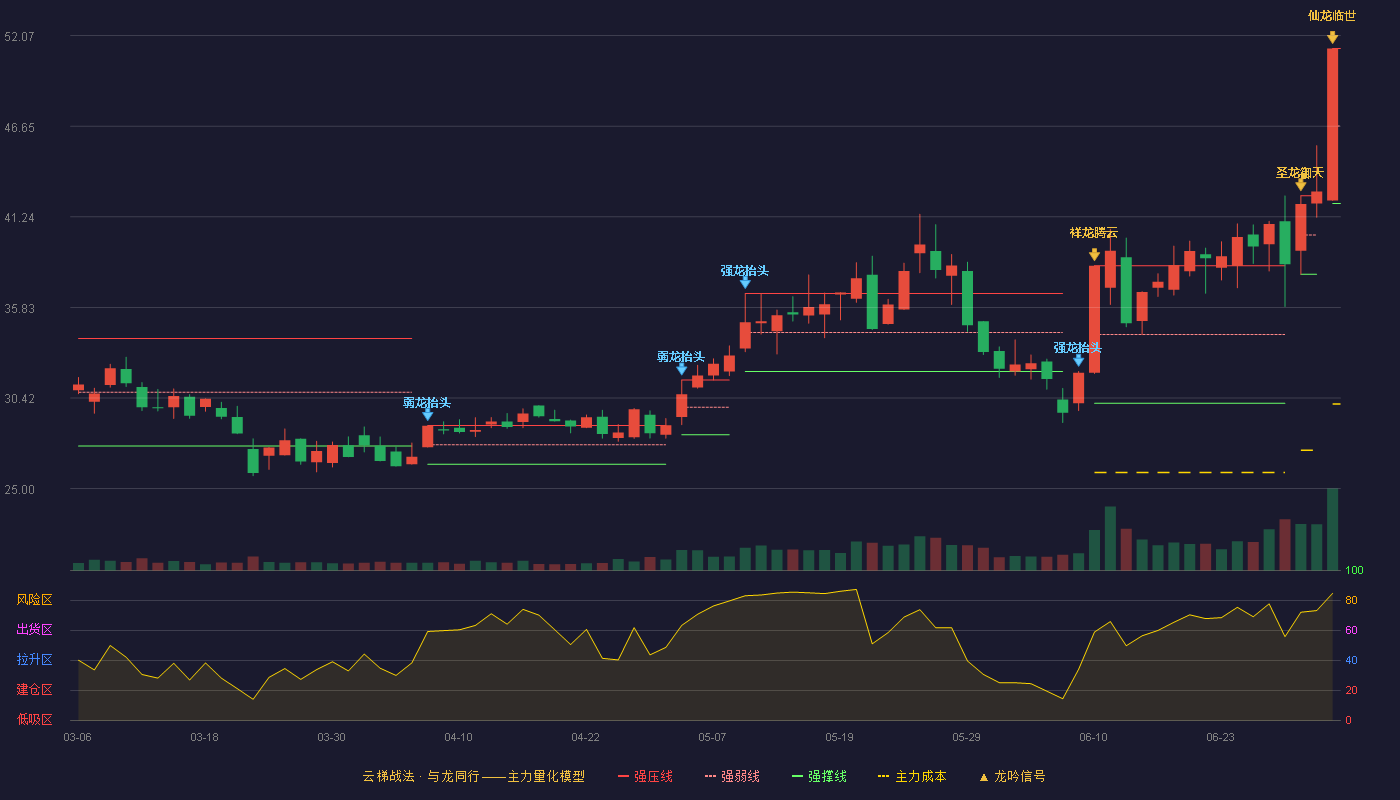Image resolution: width=1400 pixels, height=800 pixels.
Task: Select the 06-23 date label
Action: [1220, 737]
